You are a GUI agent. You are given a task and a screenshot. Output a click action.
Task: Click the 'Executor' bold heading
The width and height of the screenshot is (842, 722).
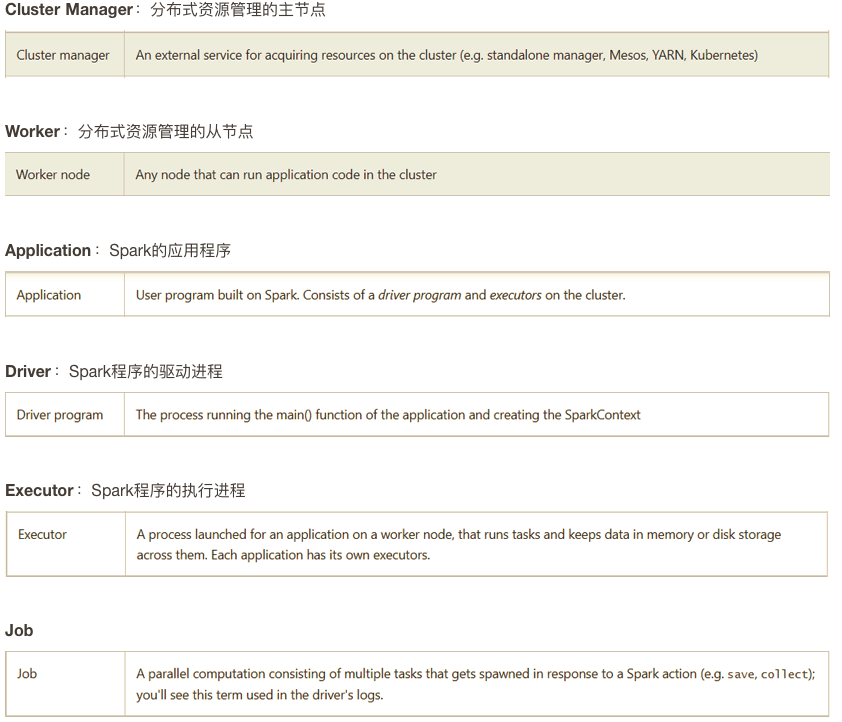(39, 491)
